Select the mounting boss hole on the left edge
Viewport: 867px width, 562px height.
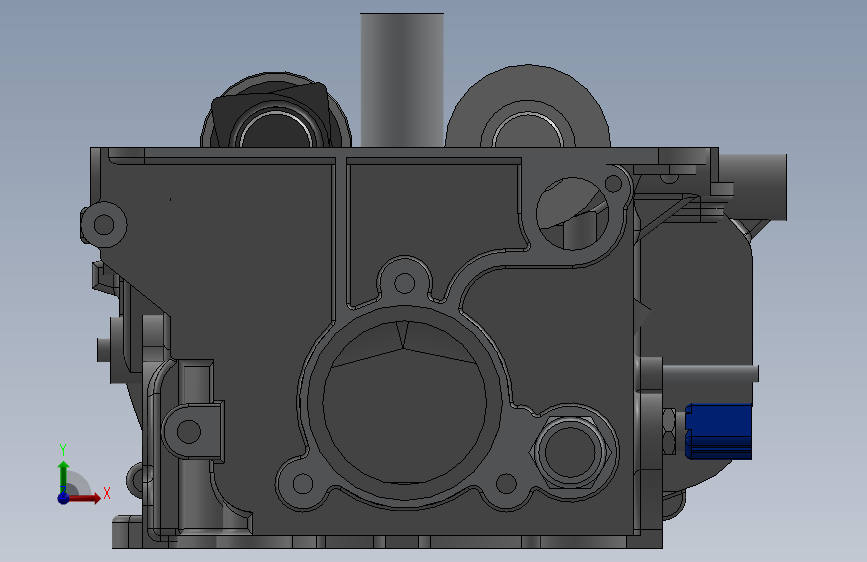tap(104, 225)
